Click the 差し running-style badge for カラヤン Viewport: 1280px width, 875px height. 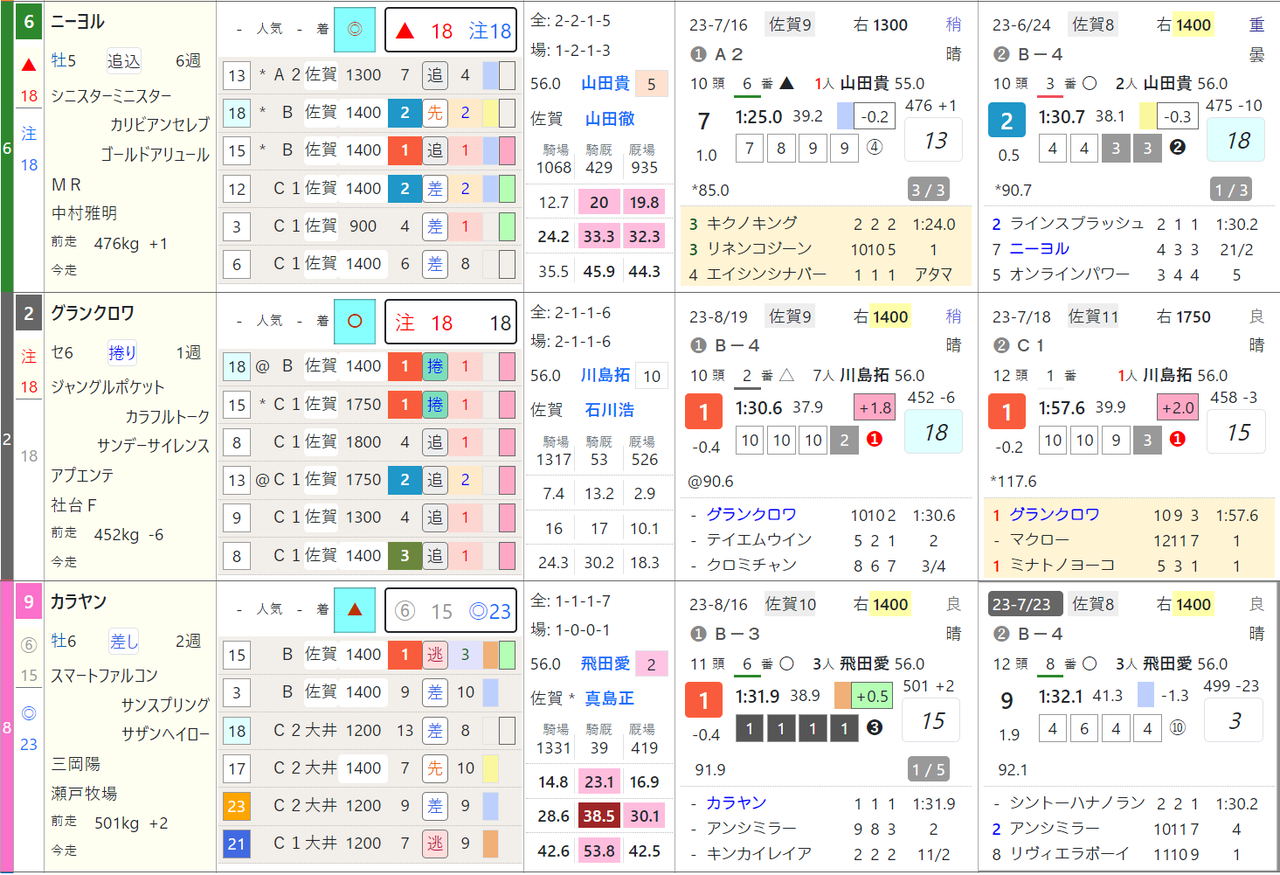[x=123, y=641]
